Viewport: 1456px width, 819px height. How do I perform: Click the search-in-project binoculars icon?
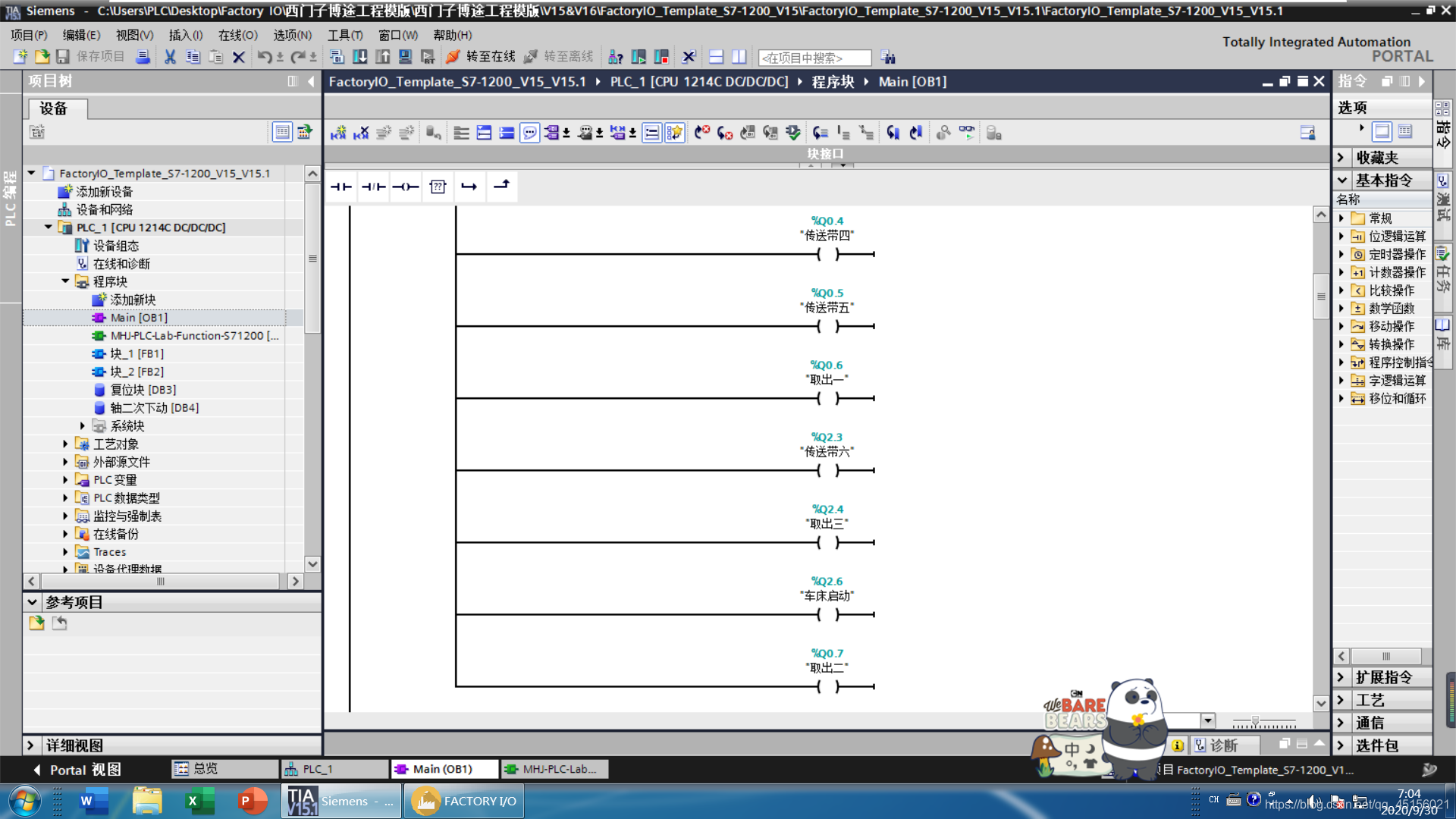[x=888, y=58]
